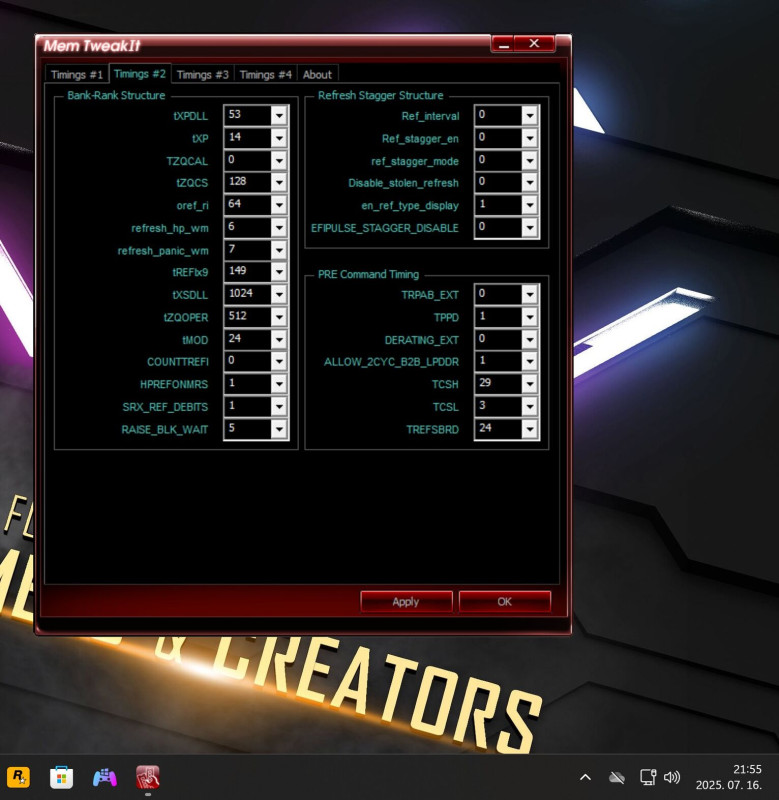Go to Timings #4 tab

coord(265,74)
